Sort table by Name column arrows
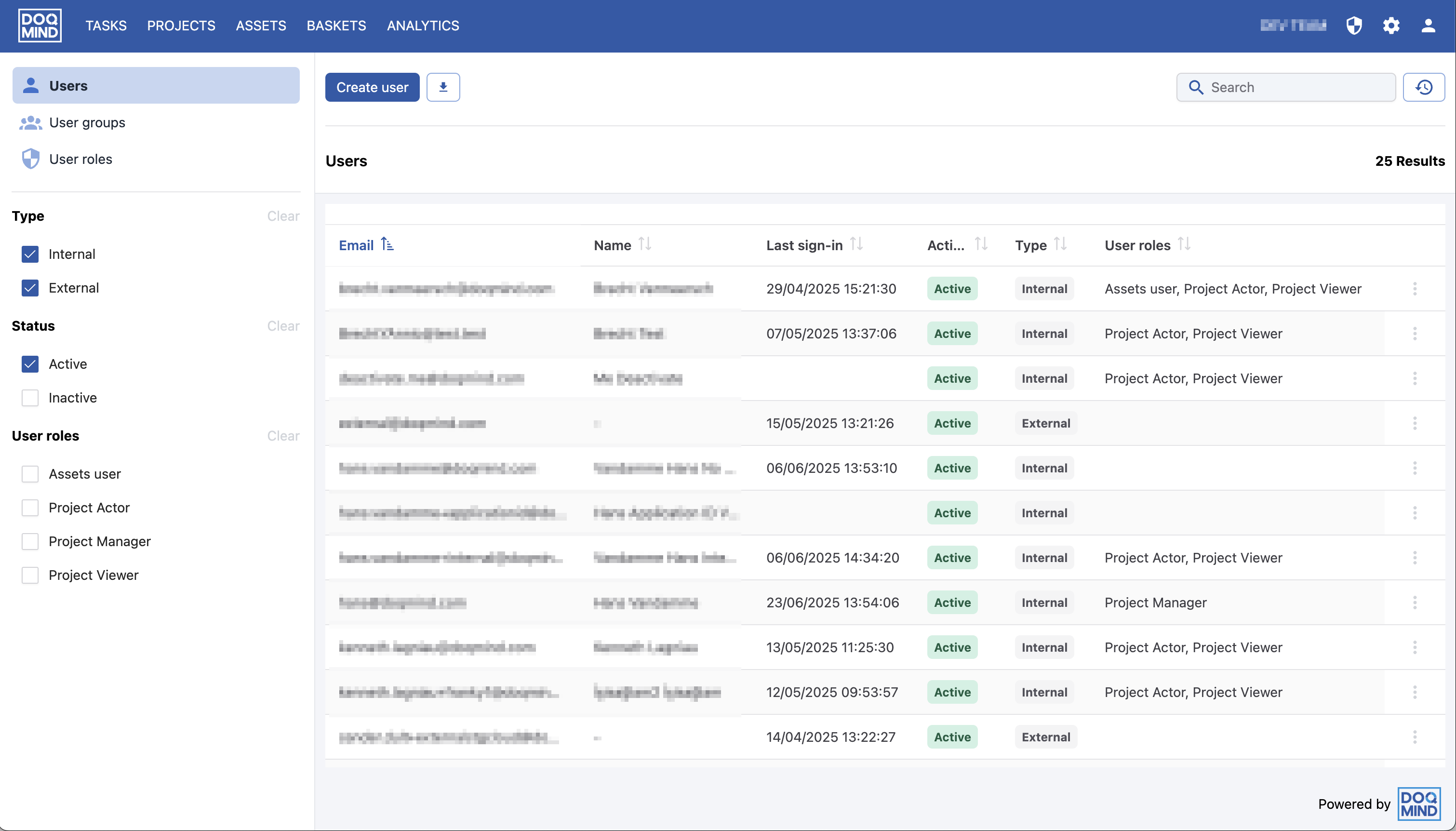 click(x=645, y=244)
